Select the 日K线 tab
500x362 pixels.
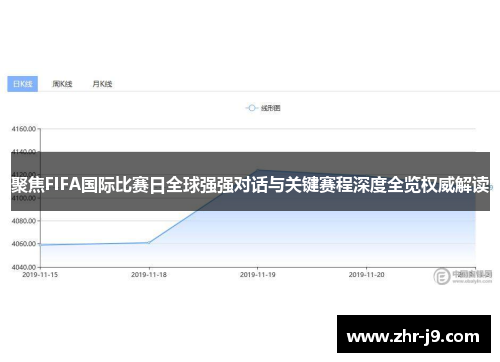[23, 84]
